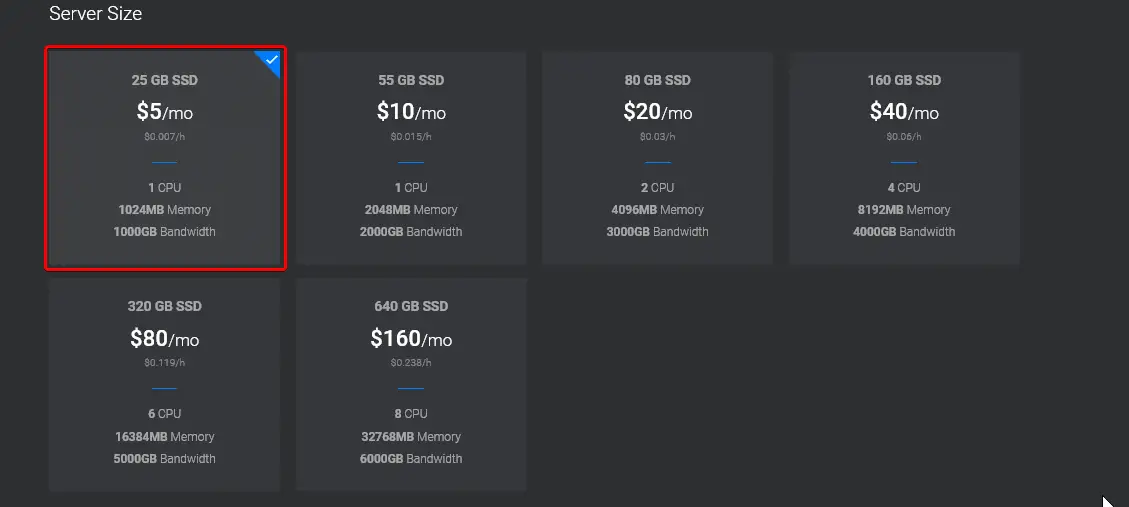Click the "2 CPU" spec line
This screenshot has width=1129, height=507.
click(657, 187)
